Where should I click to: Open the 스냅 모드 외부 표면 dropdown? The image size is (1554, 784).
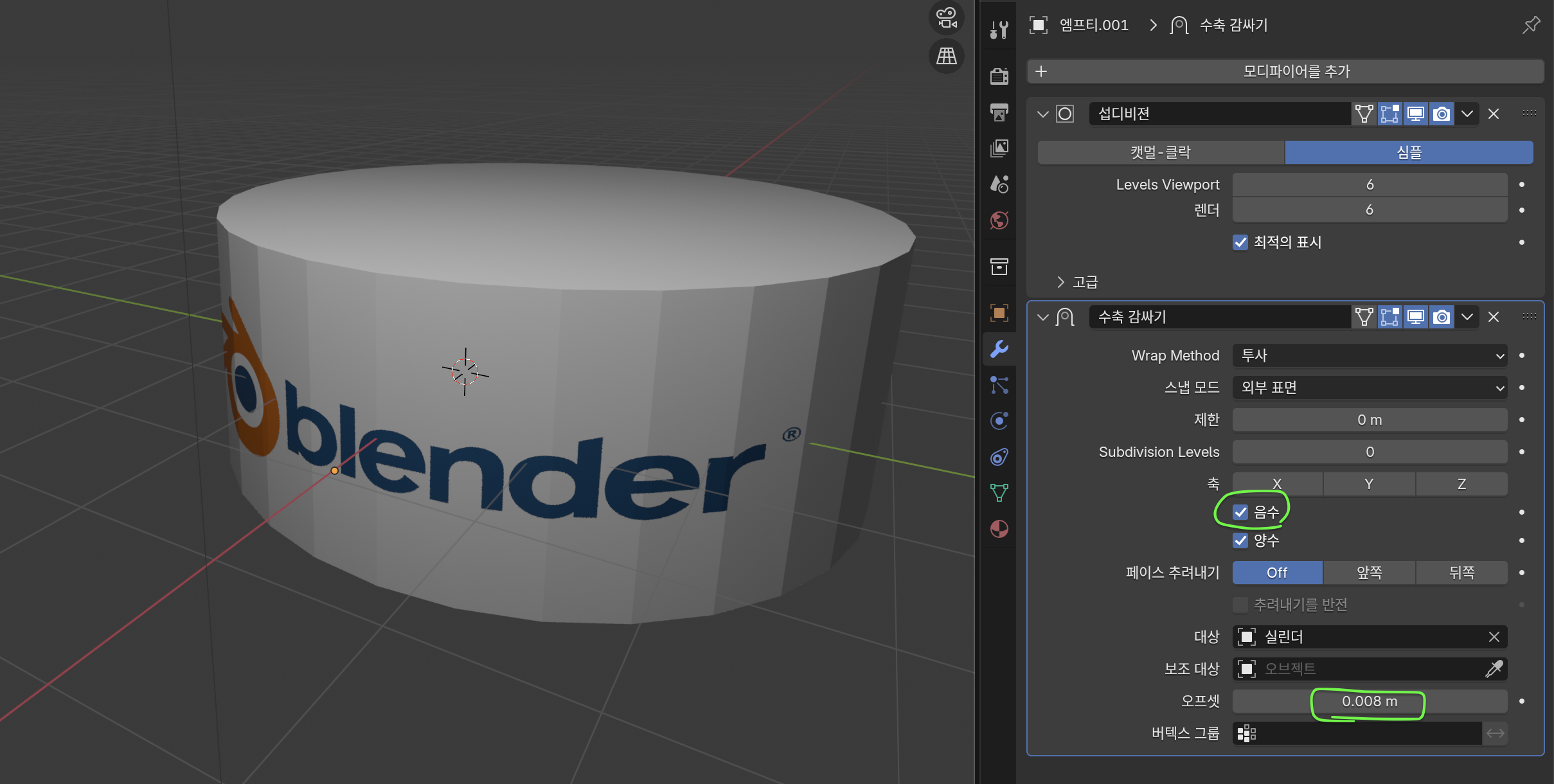(x=1369, y=388)
